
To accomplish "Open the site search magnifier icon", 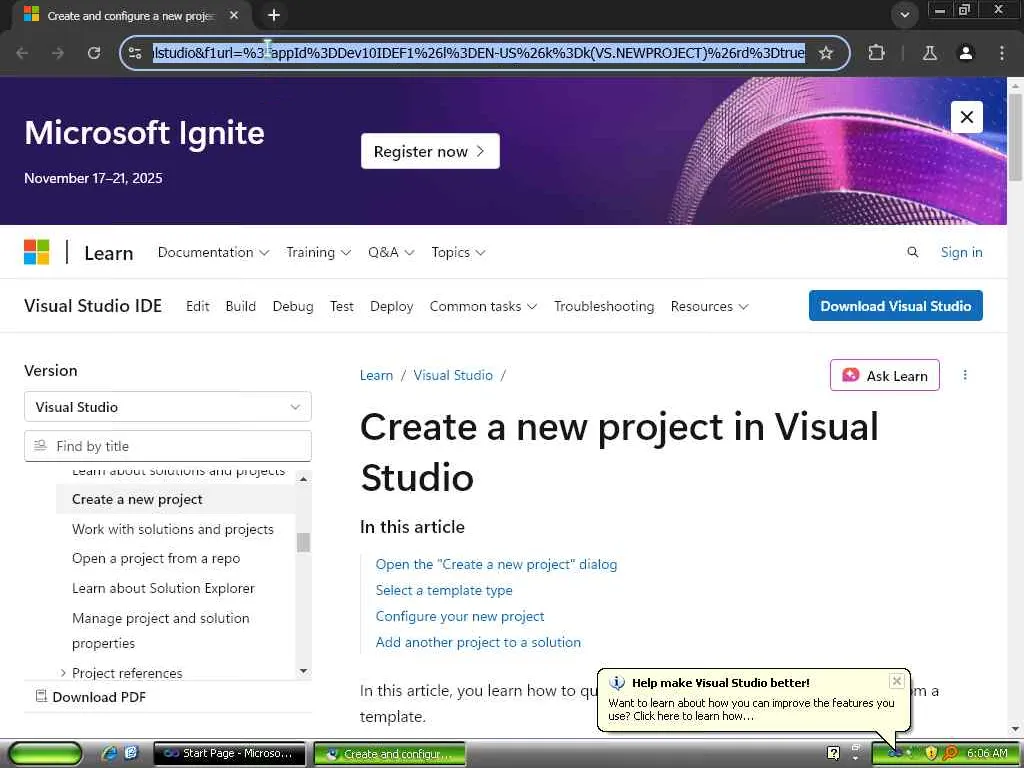I will click(912, 252).
